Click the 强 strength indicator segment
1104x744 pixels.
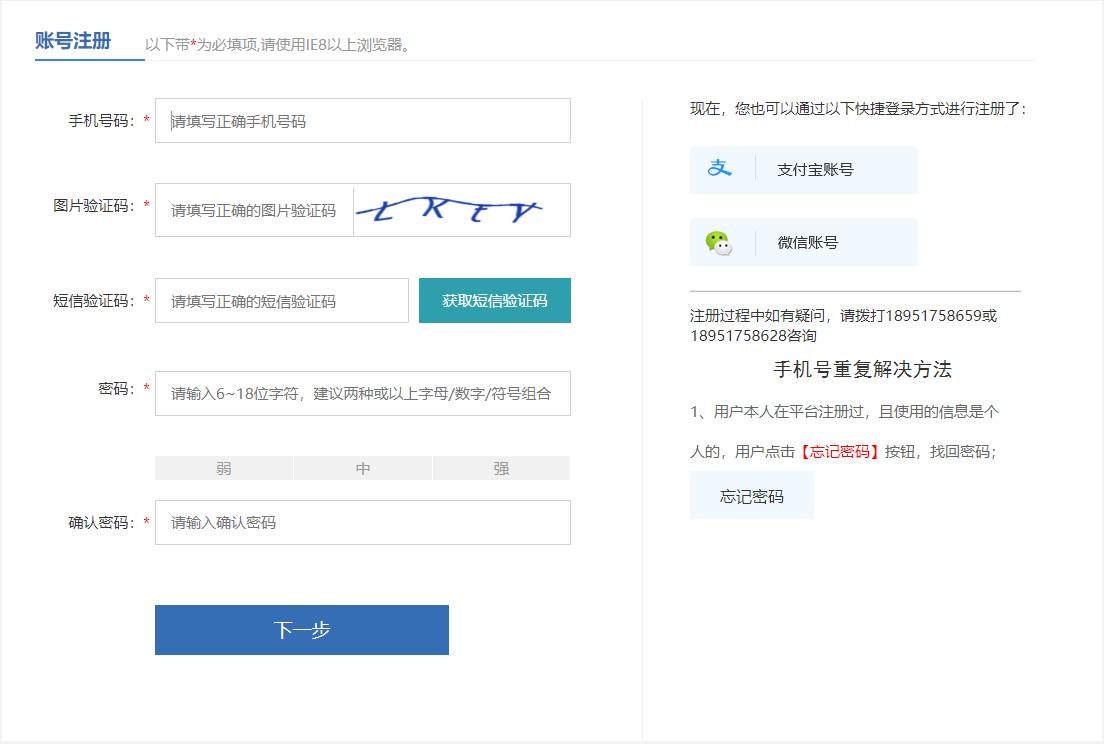tap(501, 467)
